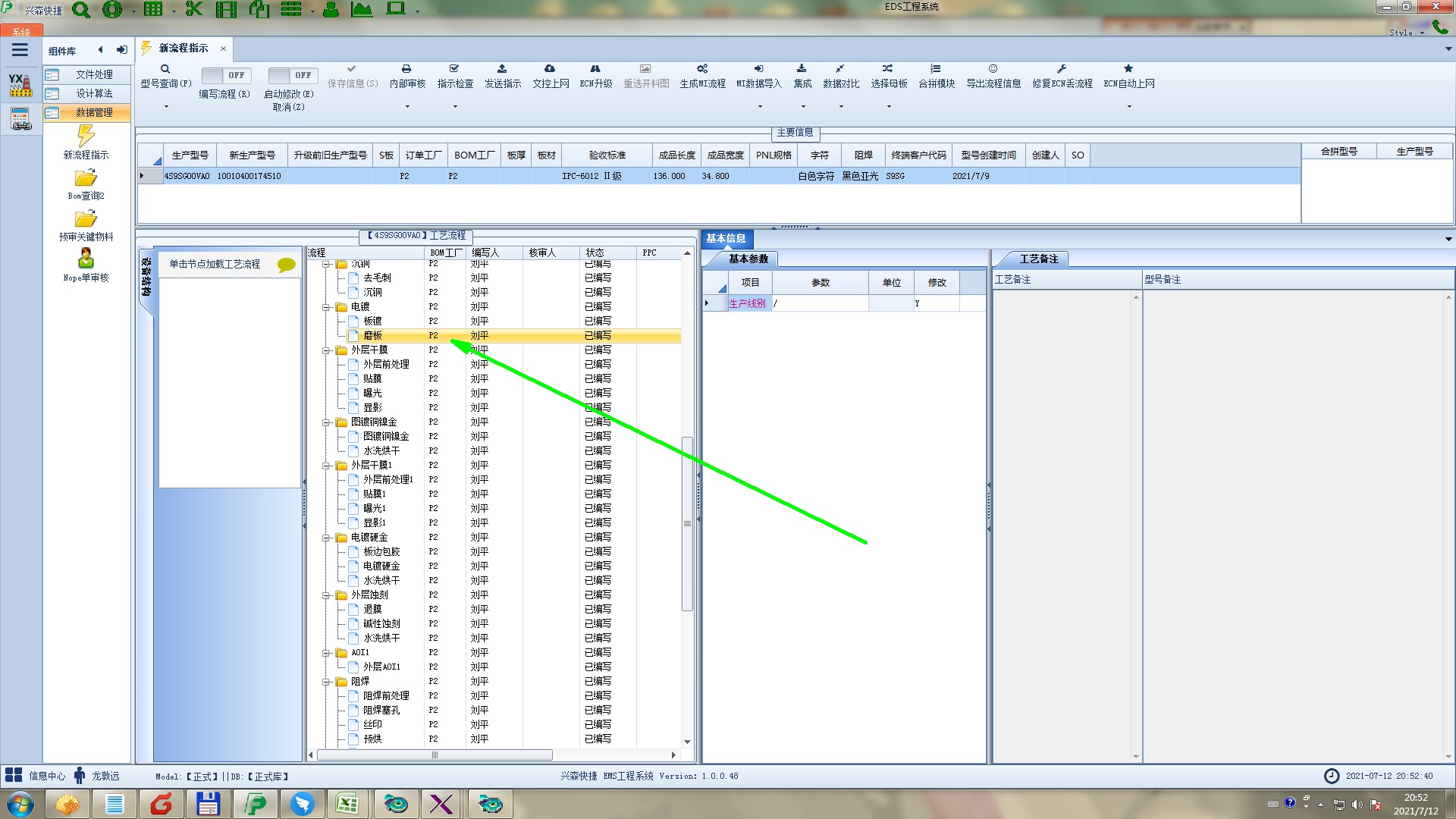1456x819 pixels.
Task: Open the Bom查询2 folder icon
Action: tap(86, 178)
